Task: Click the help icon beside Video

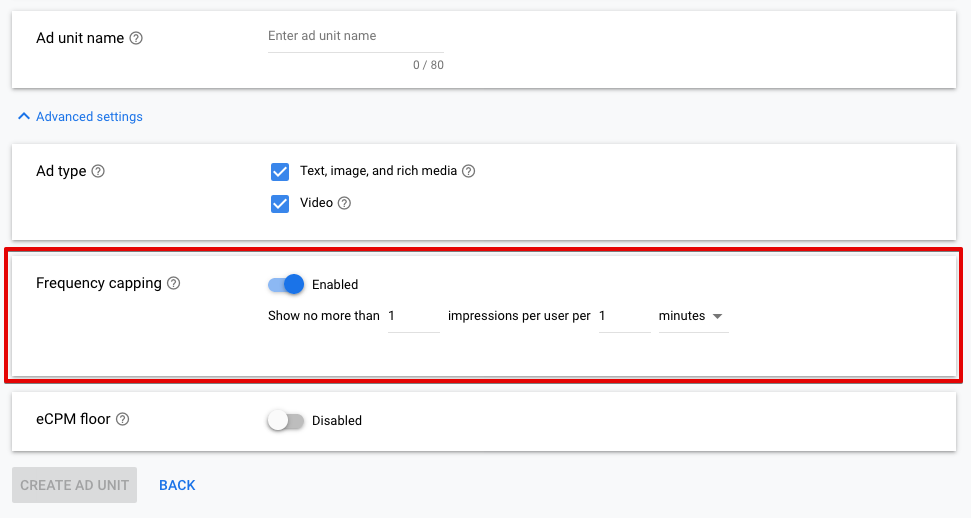Action: (x=345, y=203)
